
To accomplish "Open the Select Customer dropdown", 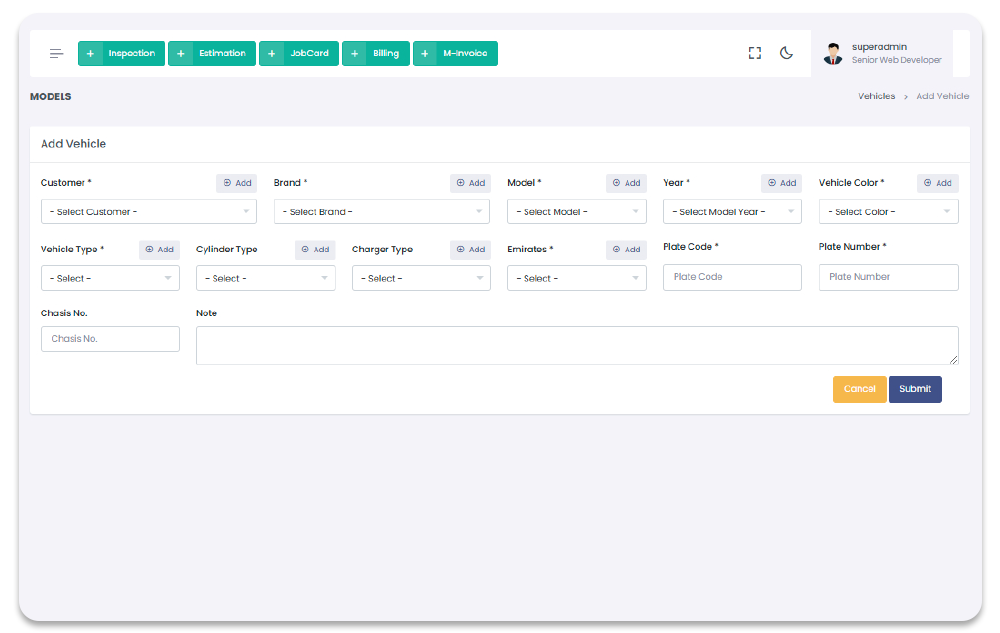I will 148,212.
